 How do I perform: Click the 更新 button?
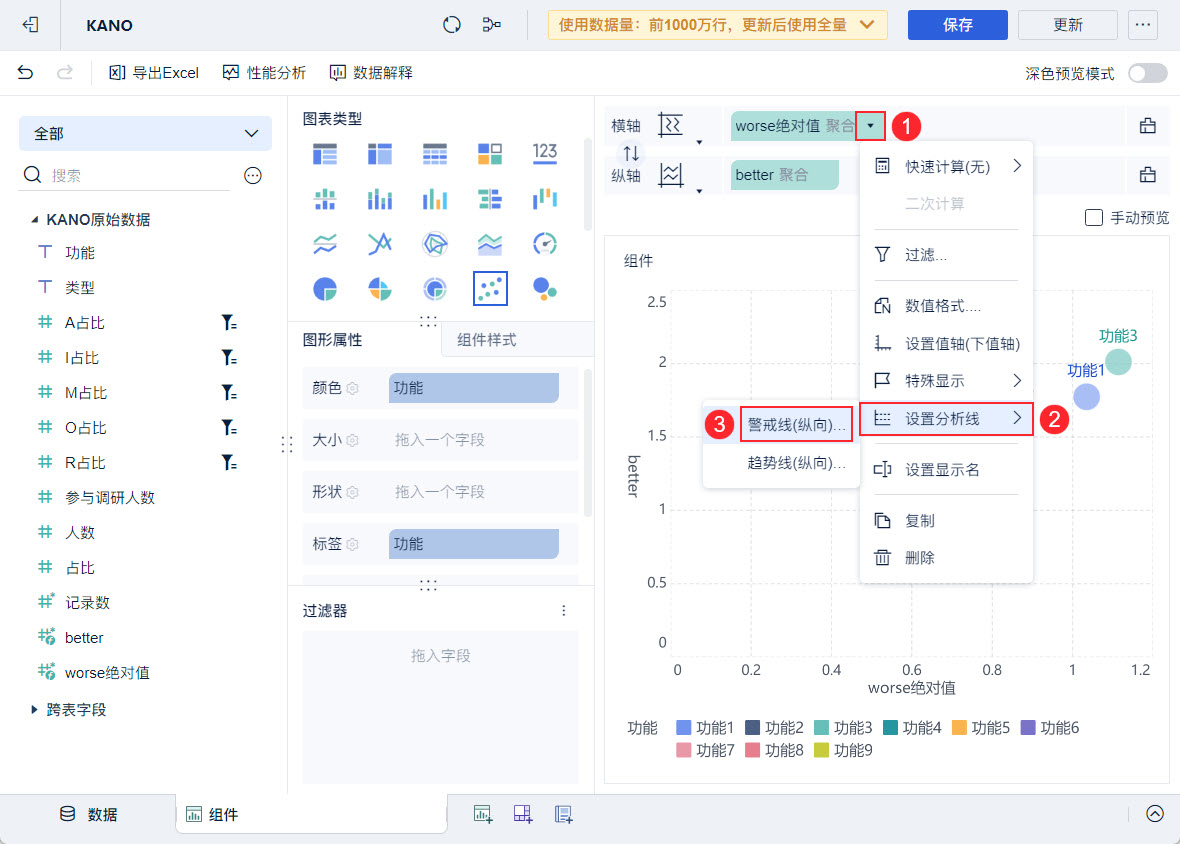coord(1067,25)
